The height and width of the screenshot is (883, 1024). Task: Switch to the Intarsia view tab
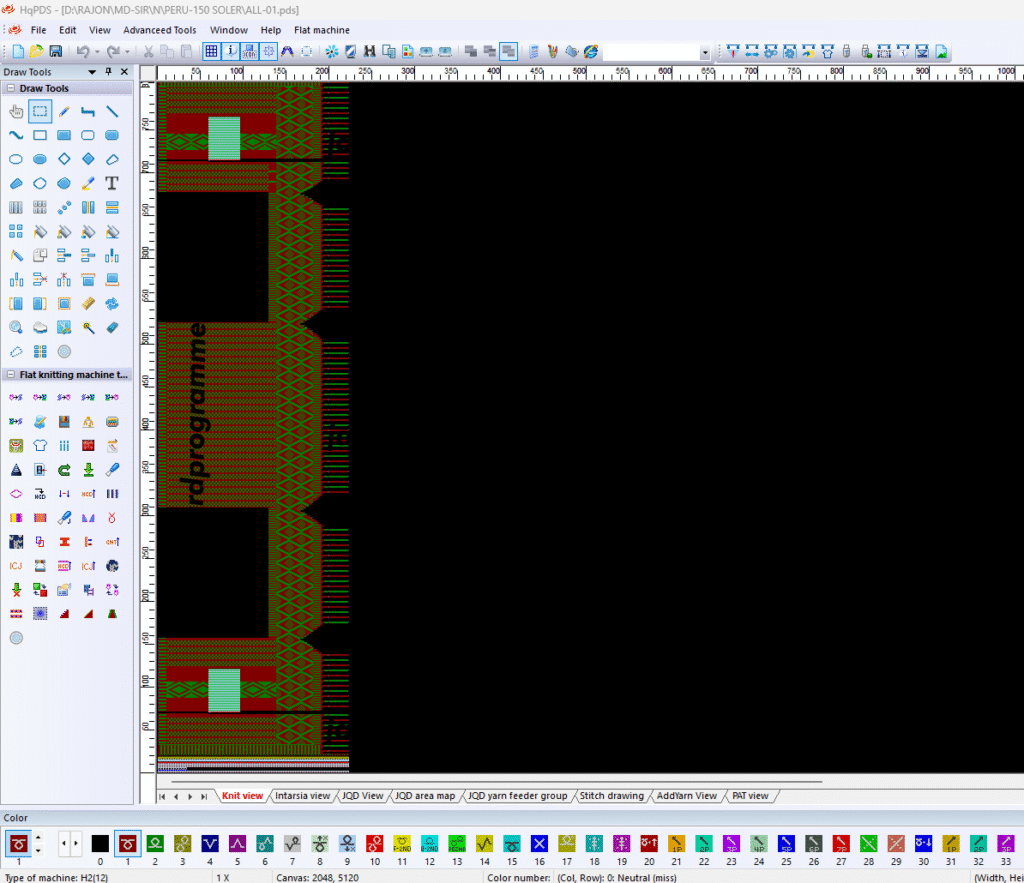click(302, 795)
